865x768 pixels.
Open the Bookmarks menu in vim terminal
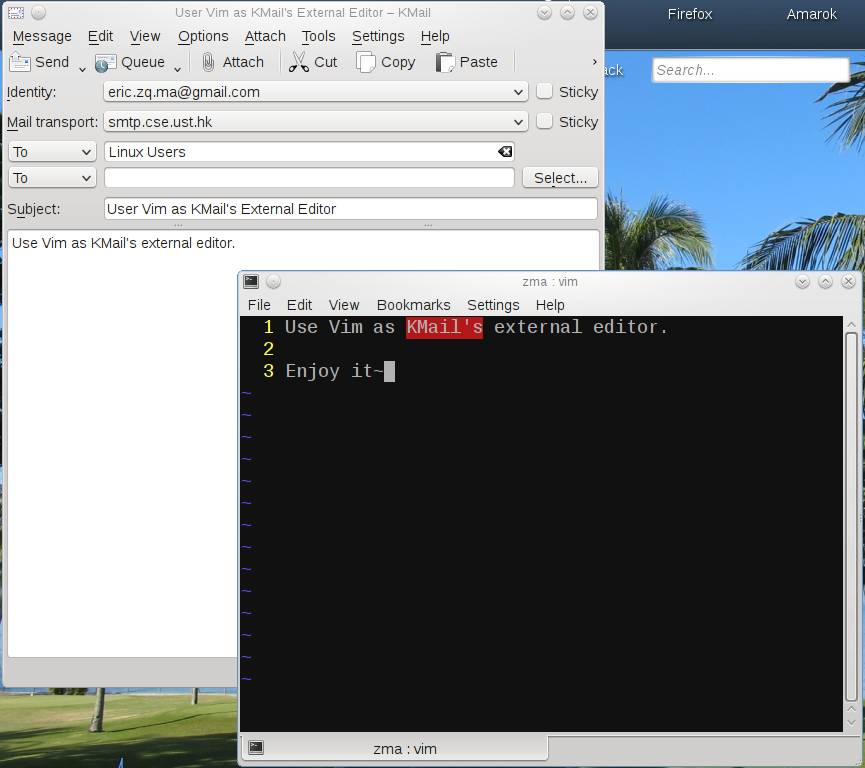tap(413, 305)
